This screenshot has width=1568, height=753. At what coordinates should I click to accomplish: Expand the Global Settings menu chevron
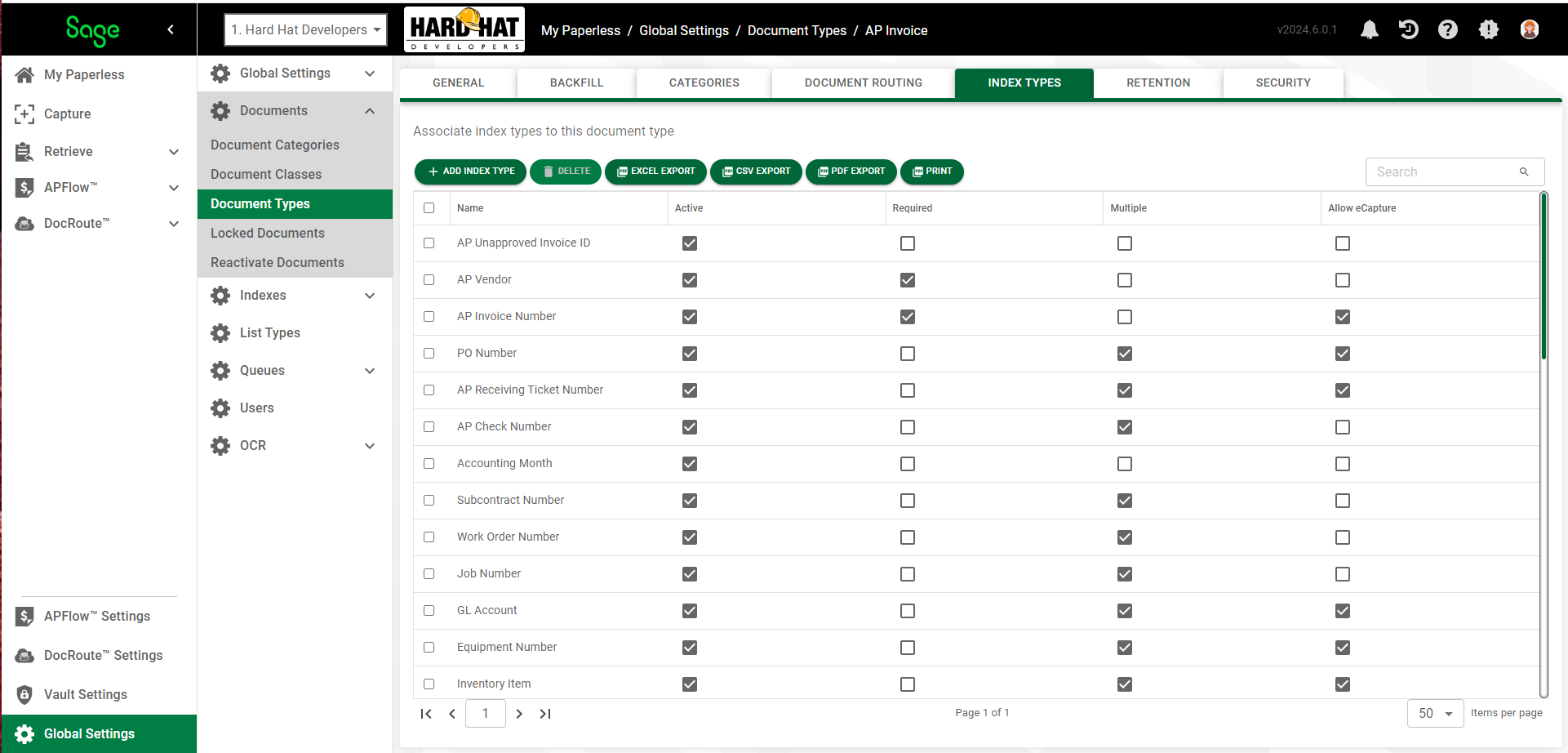370,74
